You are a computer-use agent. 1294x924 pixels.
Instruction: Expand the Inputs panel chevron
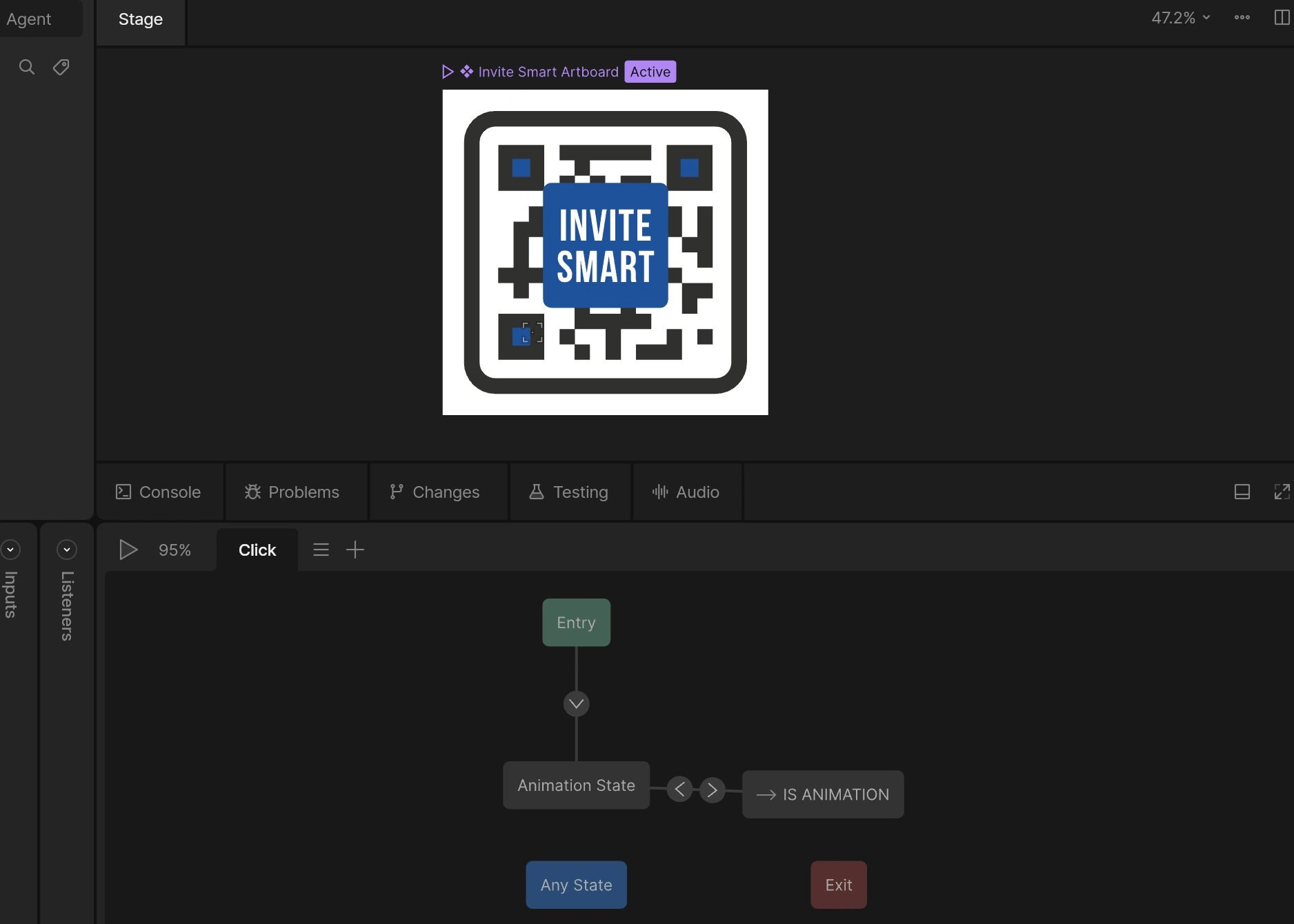(x=10, y=550)
